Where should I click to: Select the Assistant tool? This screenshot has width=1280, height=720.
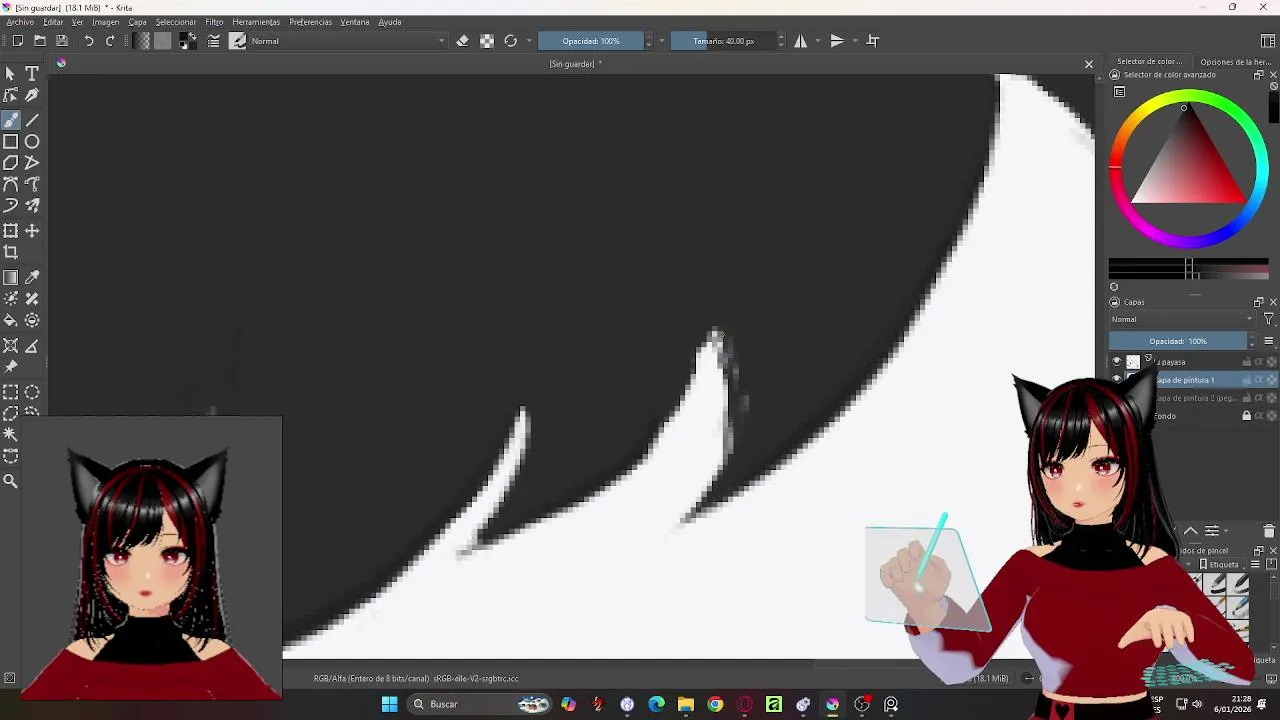point(11,346)
